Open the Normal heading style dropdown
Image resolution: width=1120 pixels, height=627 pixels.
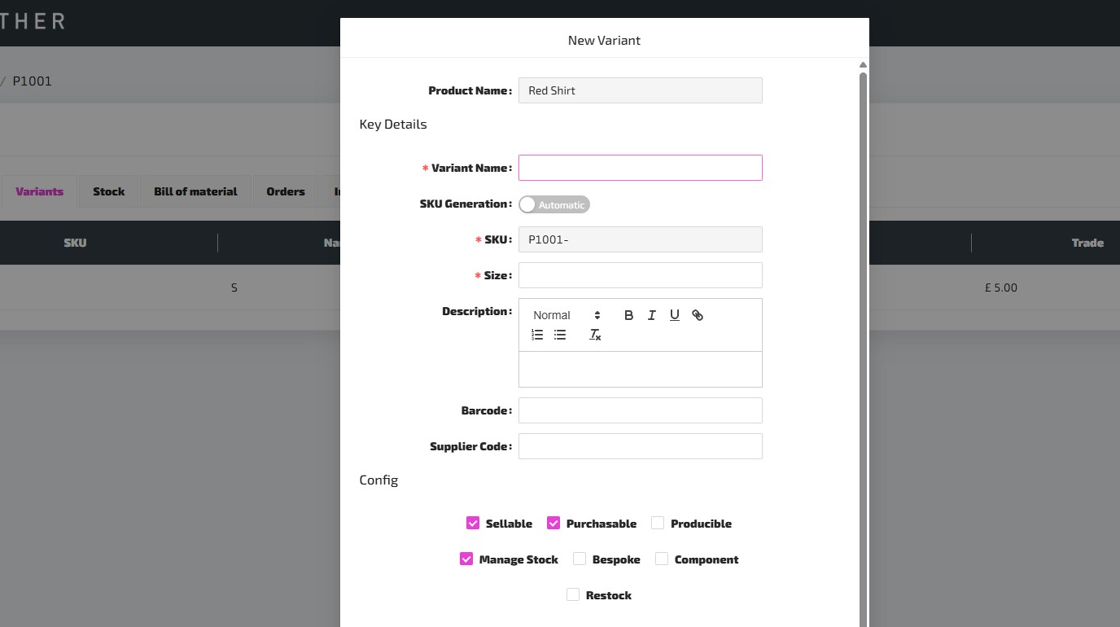566,315
